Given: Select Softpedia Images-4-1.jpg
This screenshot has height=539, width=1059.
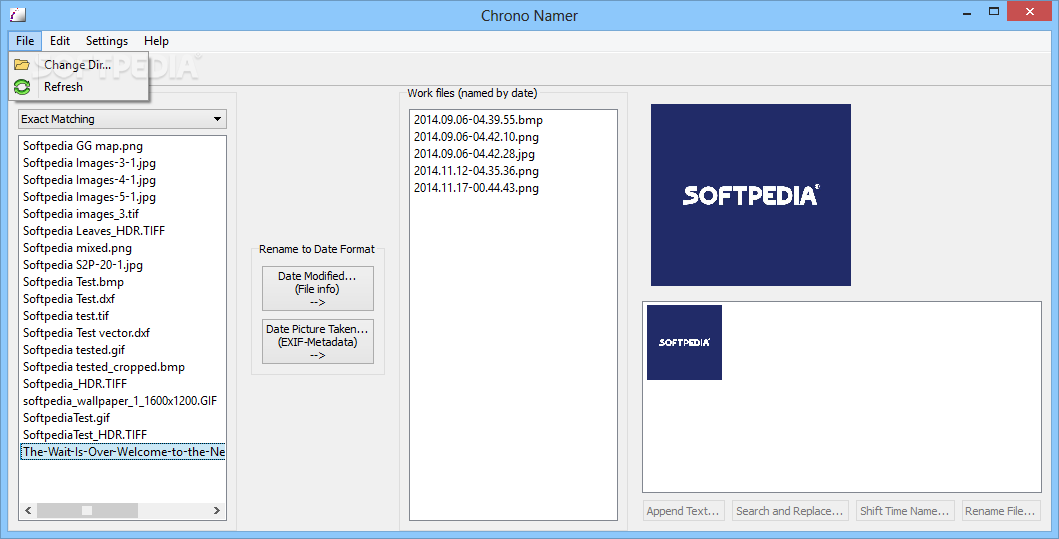Looking at the screenshot, I should pos(89,180).
